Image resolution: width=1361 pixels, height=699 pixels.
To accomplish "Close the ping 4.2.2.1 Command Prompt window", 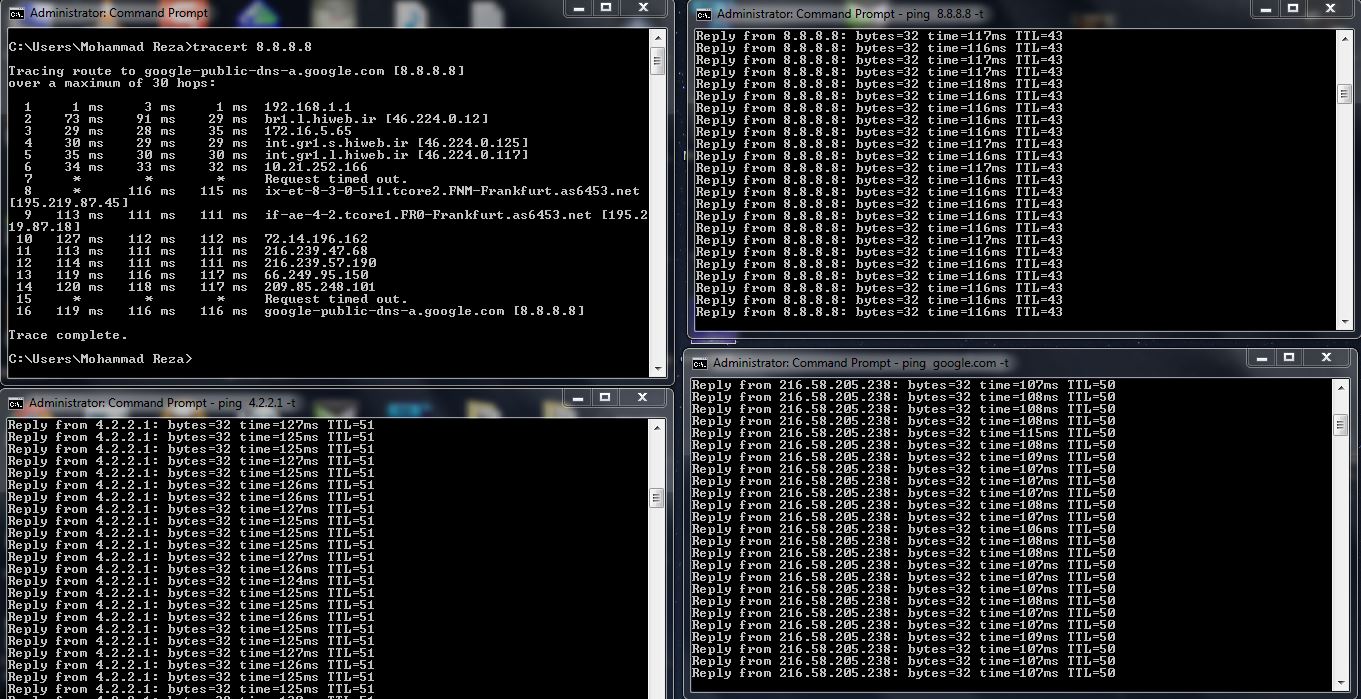I will click(642, 397).
